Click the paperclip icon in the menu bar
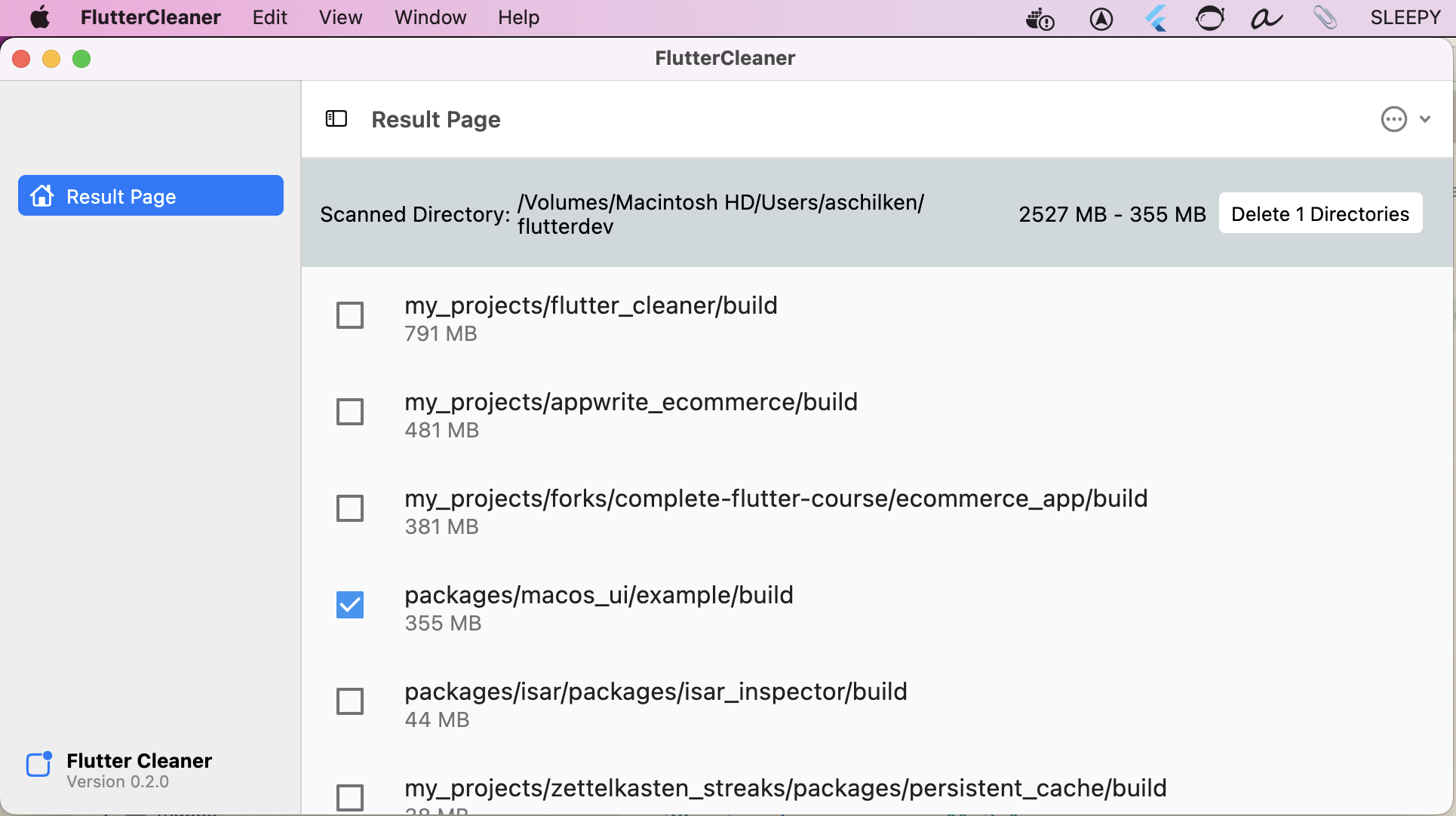The height and width of the screenshot is (816, 1456). click(1325, 18)
